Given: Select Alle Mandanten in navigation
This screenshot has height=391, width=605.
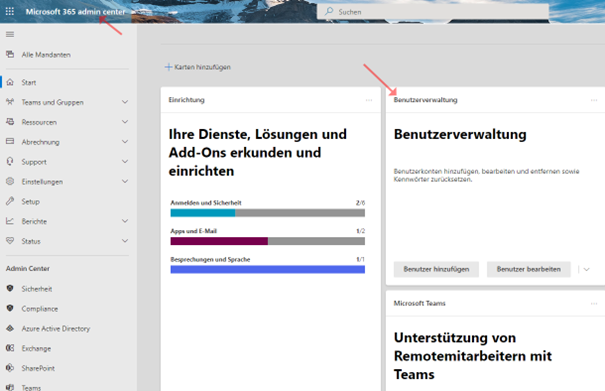Looking at the screenshot, I should 46,55.
